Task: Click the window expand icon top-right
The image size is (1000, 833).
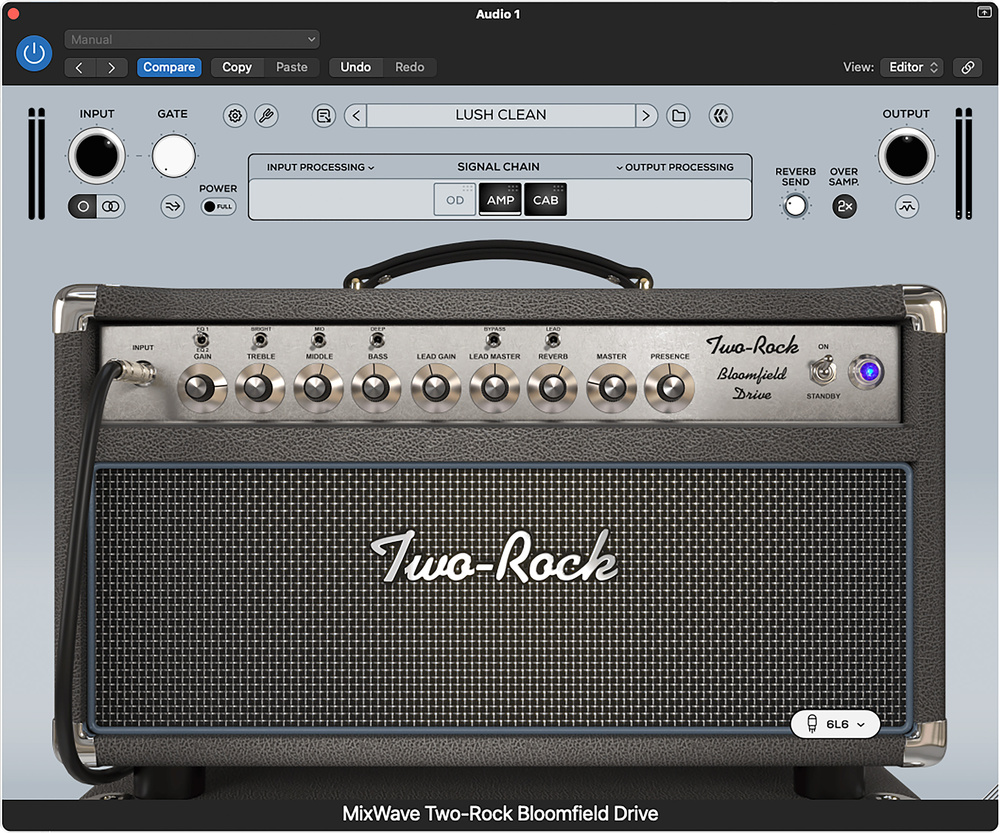Action: point(984,12)
